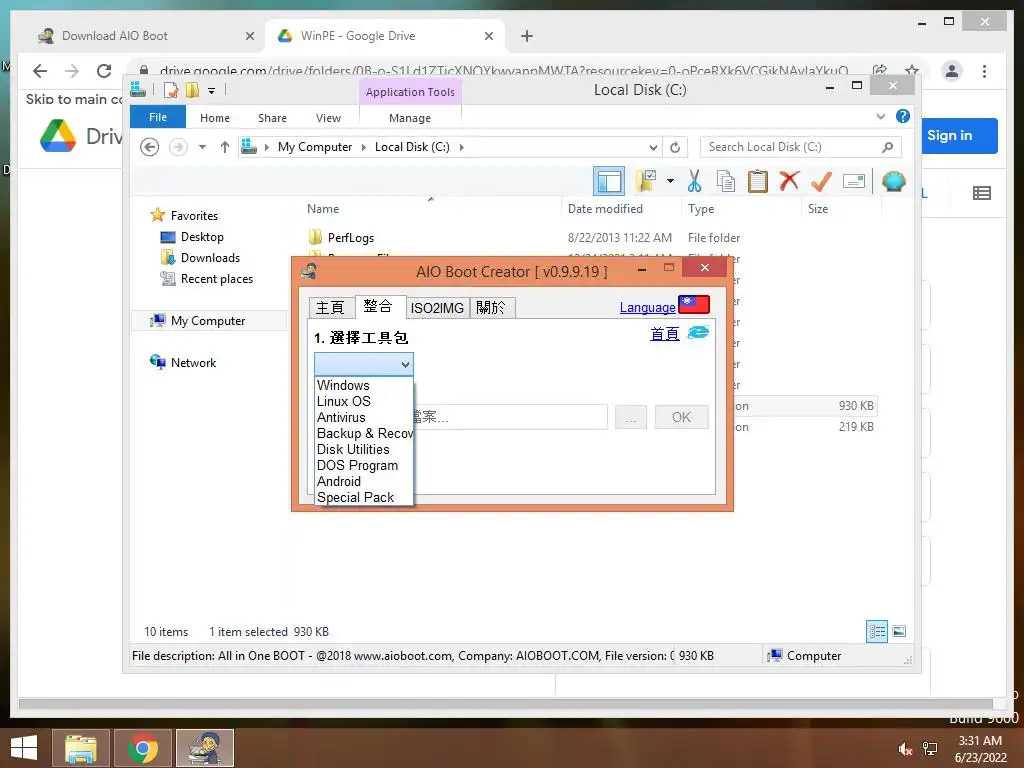Open the 關於 tab

pyautogui.click(x=492, y=308)
